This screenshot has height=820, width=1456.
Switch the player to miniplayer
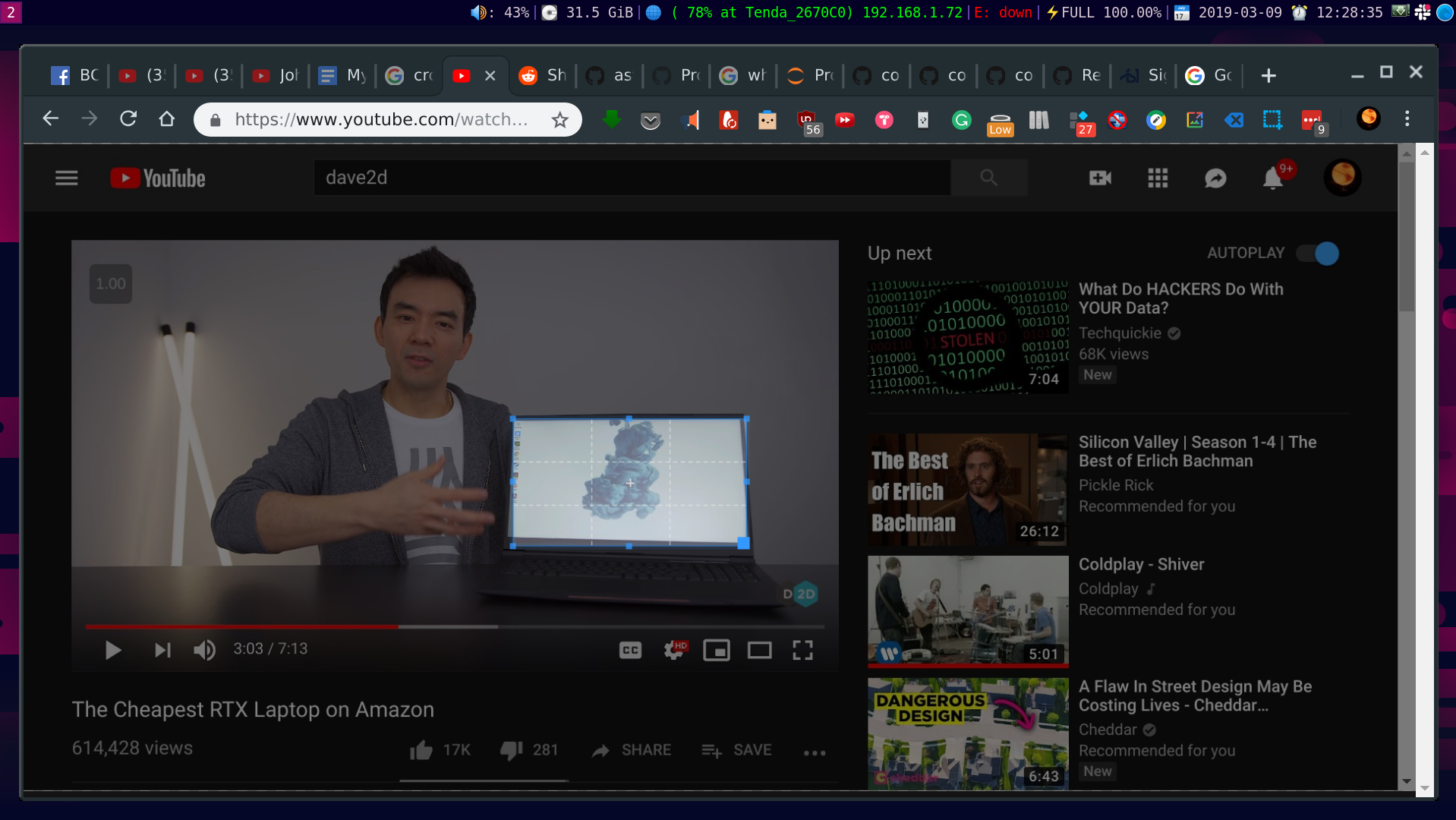tap(717, 650)
